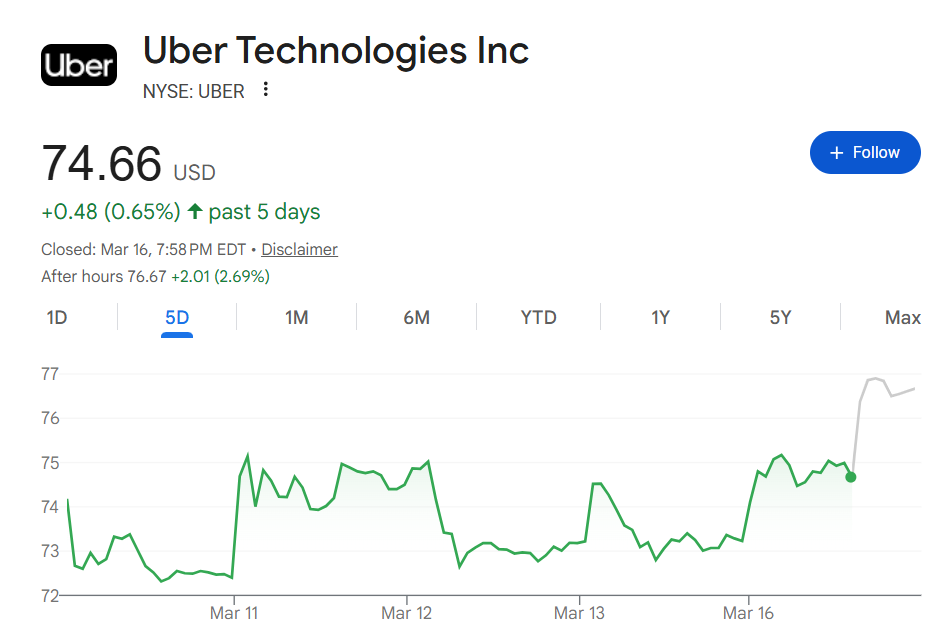View the 1Y chart range
The image size is (945, 636).
tap(660, 318)
